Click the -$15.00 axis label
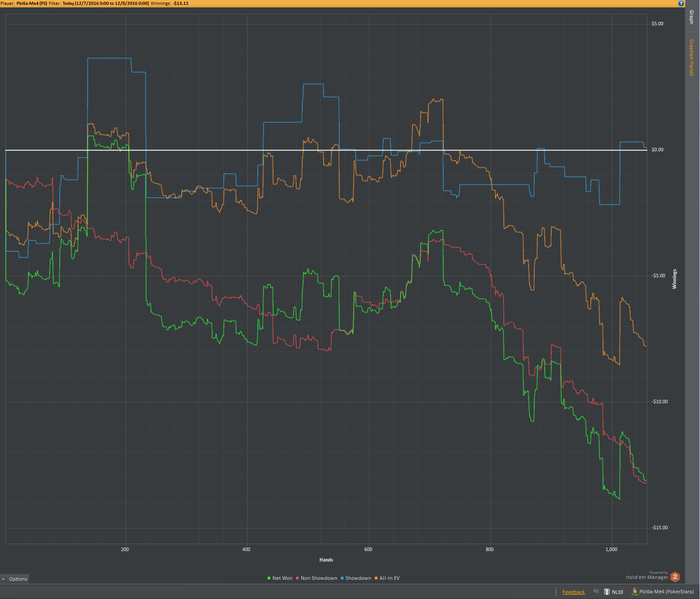This screenshot has height=599, width=700. tap(659, 528)
